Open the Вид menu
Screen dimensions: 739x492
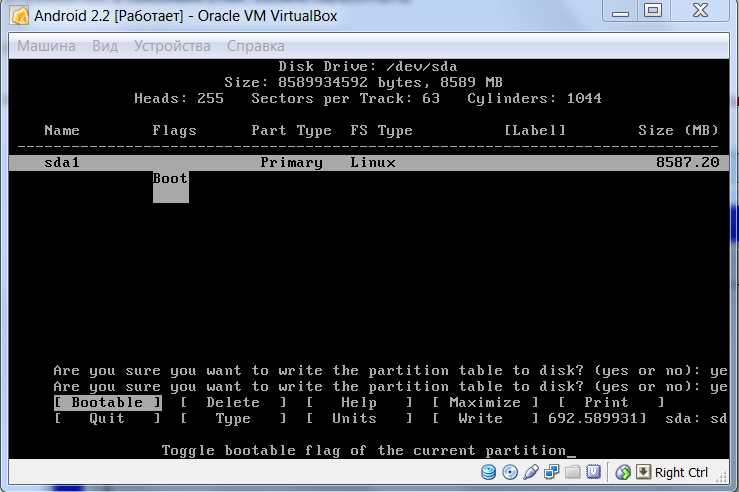[105, 46]
